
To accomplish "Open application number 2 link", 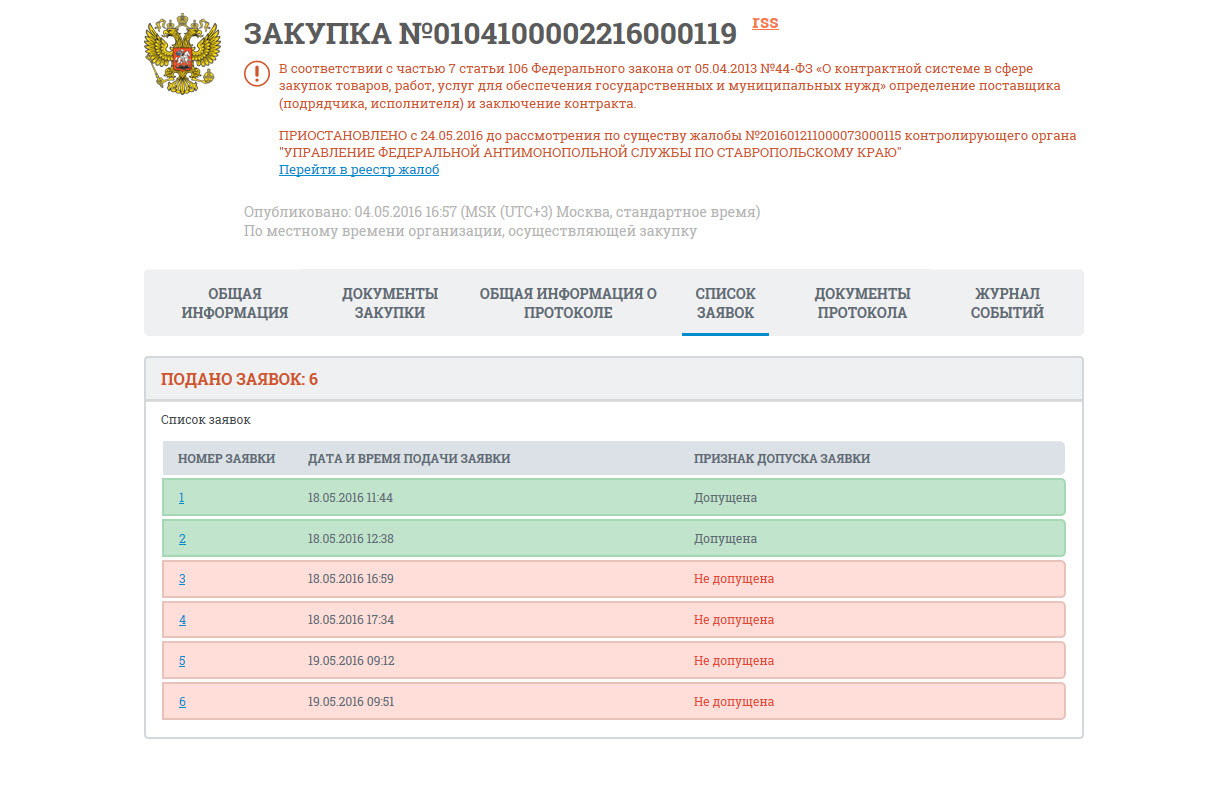I will tap(182, 539).
